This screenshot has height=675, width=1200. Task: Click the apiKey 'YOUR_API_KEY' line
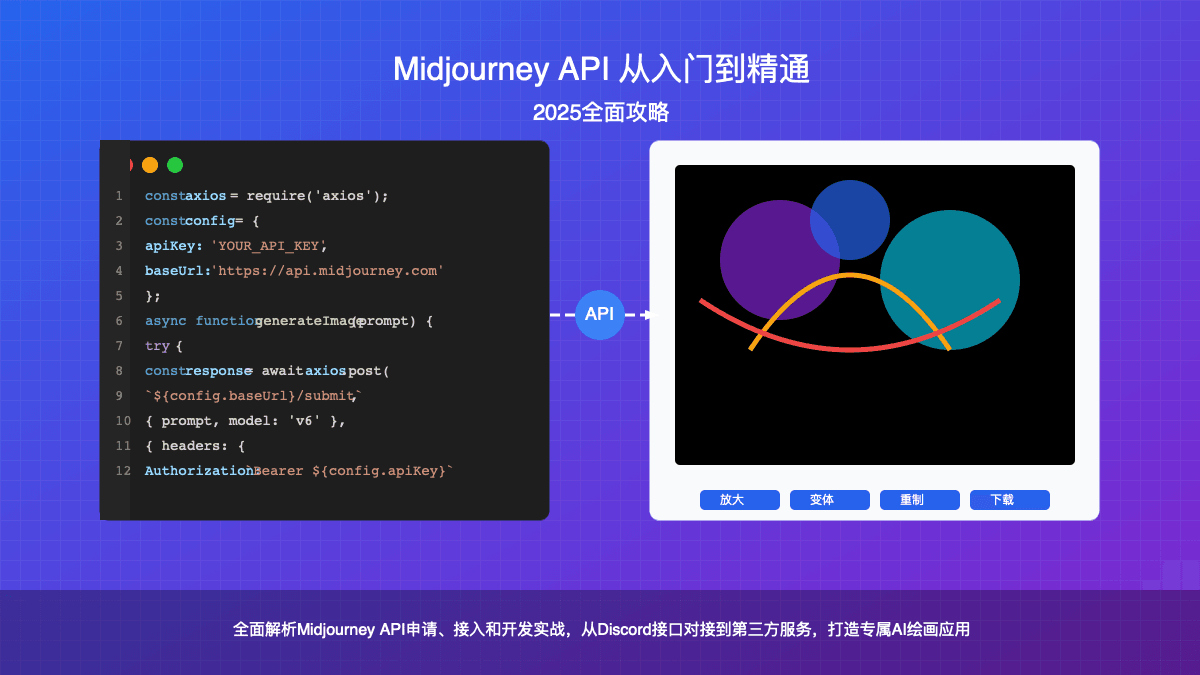237,246
